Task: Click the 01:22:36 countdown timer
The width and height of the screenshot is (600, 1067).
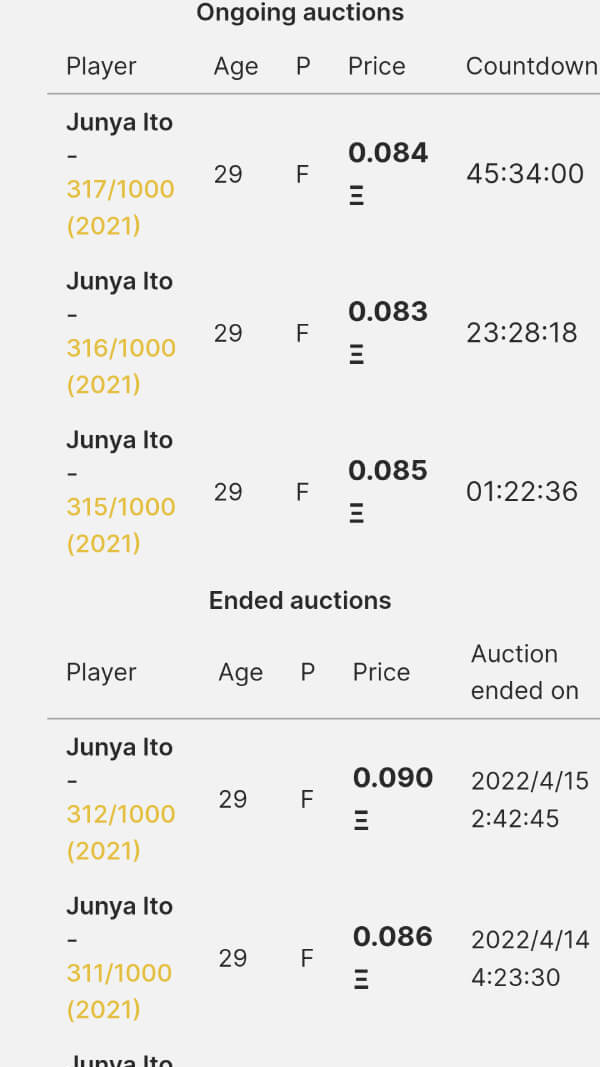Action: coord(522,492)
